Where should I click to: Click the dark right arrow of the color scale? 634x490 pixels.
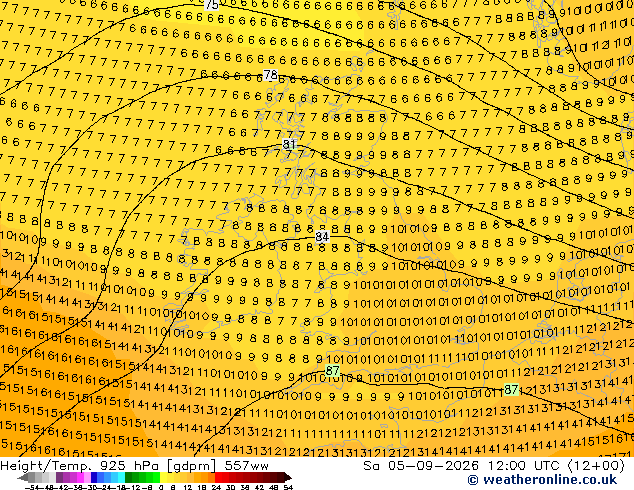tap(288, 477)
